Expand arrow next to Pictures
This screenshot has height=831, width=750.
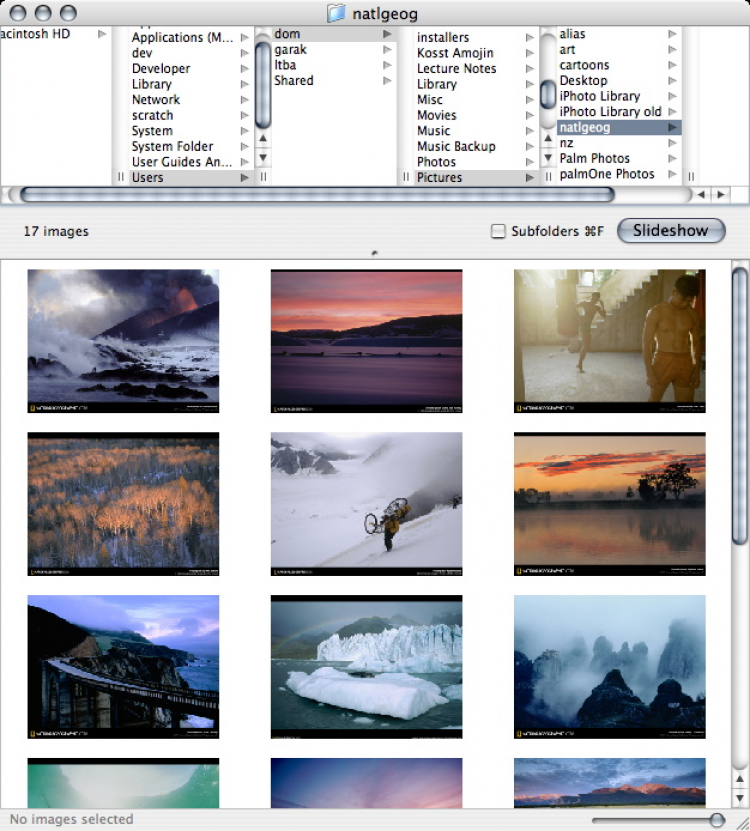pos(530,178)
